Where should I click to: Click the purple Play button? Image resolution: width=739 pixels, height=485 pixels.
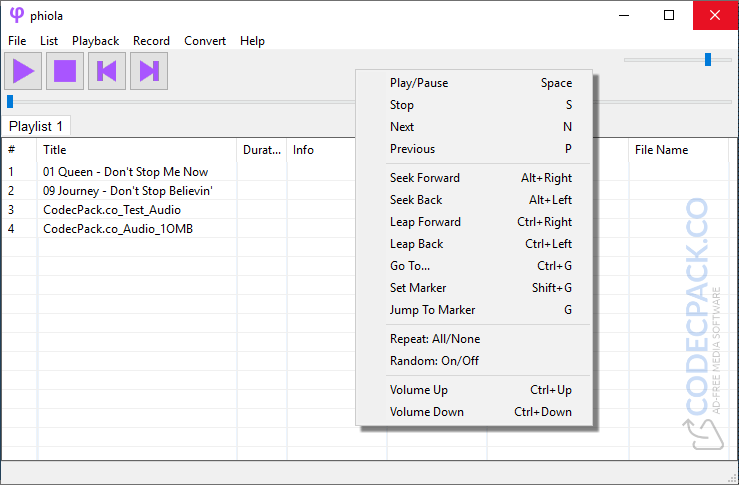pos(23,71)
